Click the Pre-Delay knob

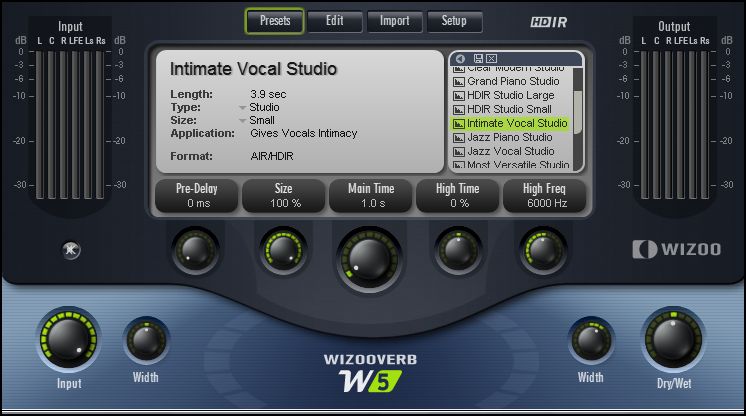(x=196, y=250)
